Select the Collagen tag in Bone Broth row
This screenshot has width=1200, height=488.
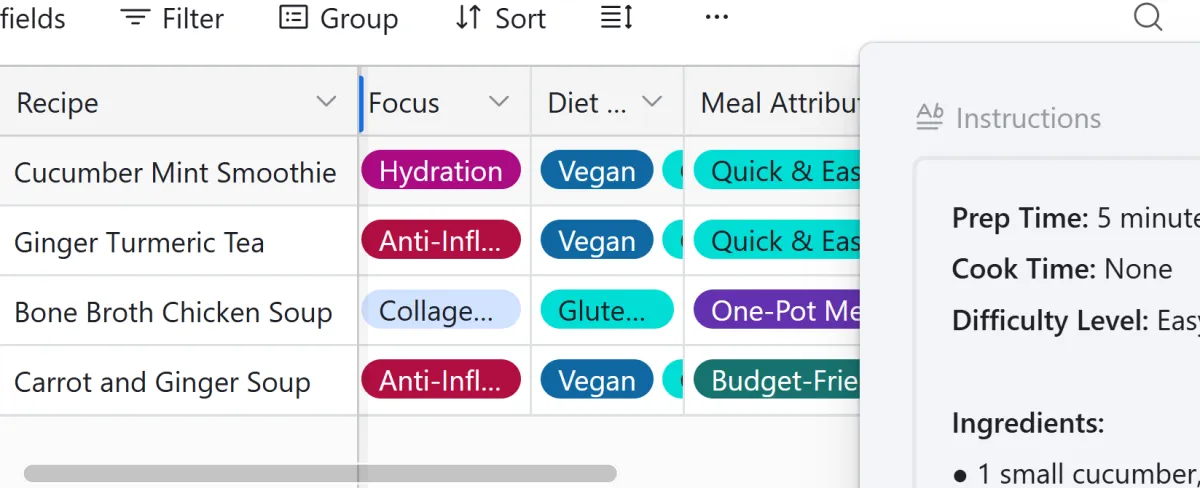pos(441,311)
